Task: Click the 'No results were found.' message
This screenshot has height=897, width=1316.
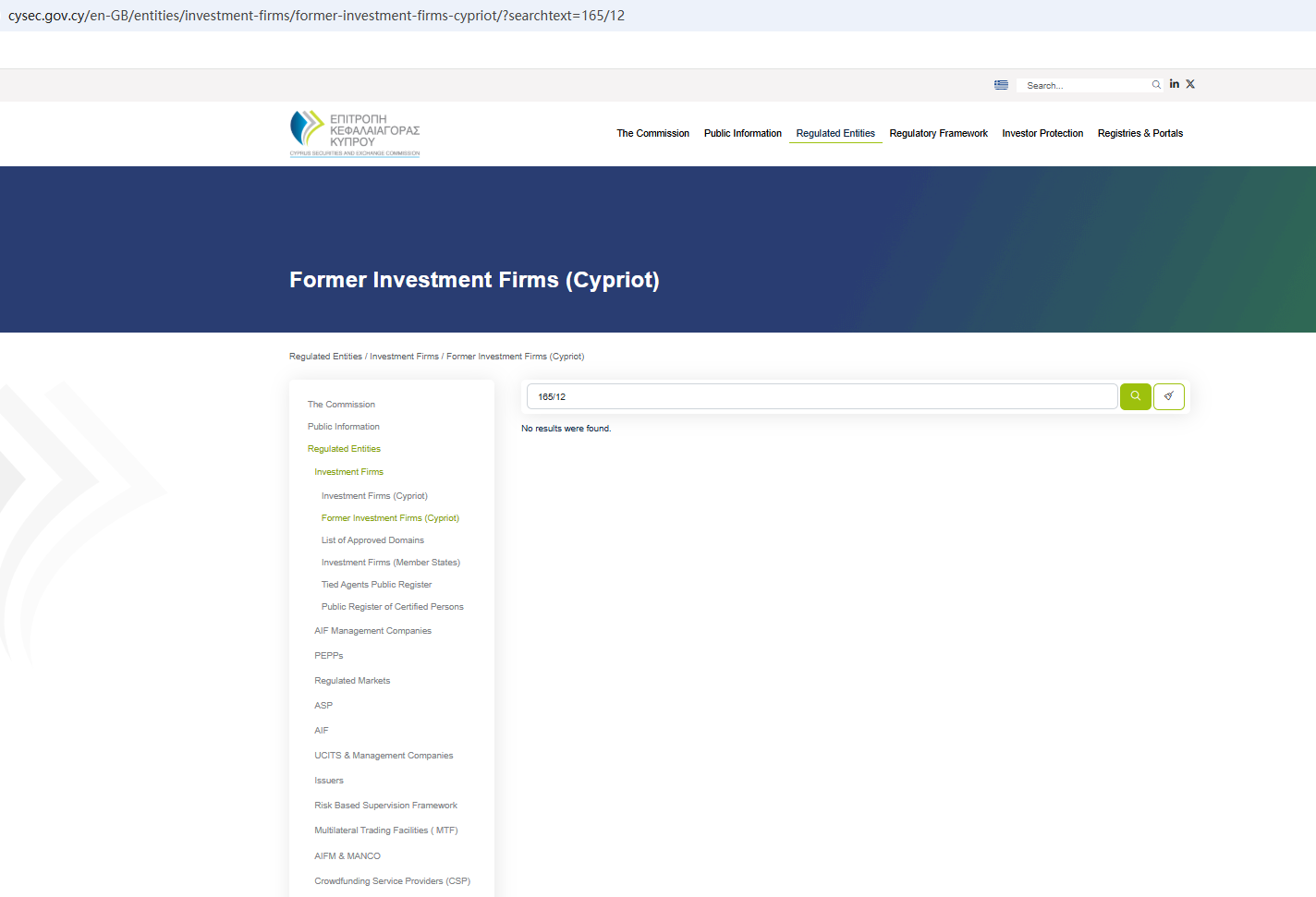Action: [x=567, y=429]
